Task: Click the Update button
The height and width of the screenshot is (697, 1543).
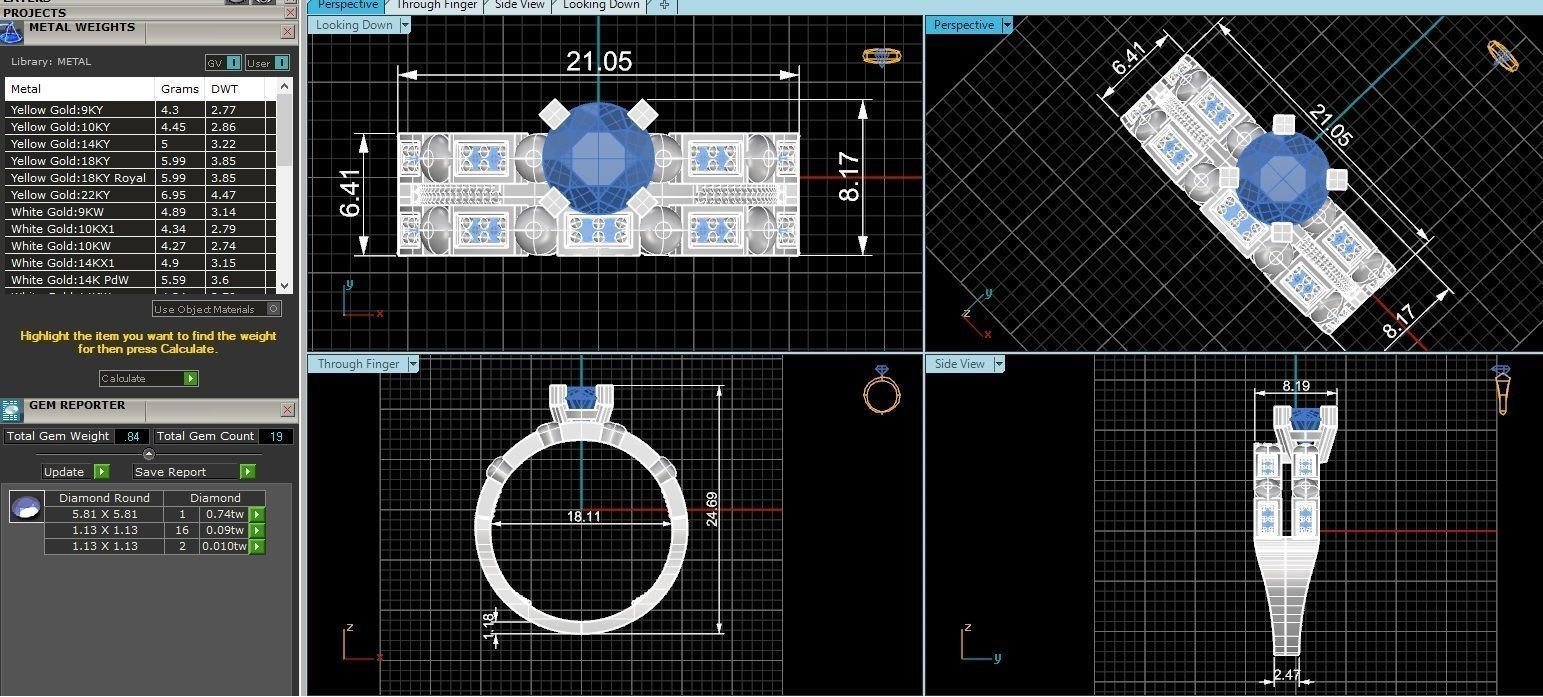Action: pos(76,471)
